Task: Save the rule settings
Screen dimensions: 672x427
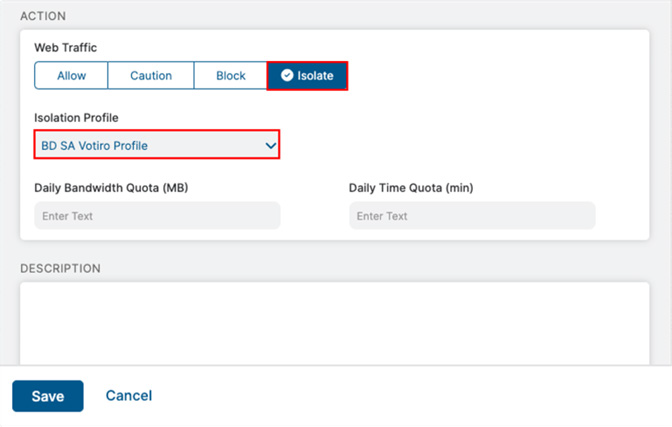Action: coord(48,396)
